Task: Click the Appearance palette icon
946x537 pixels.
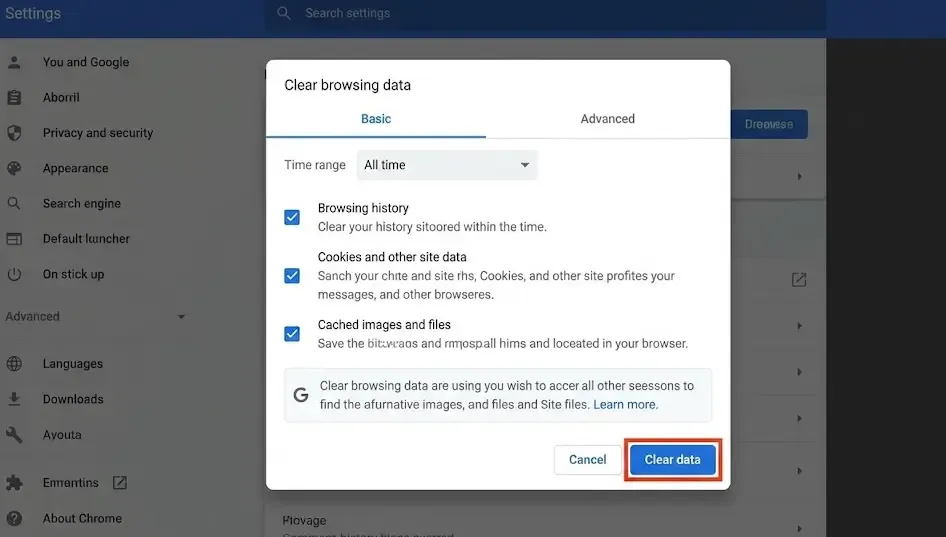Action: (14, 168)
